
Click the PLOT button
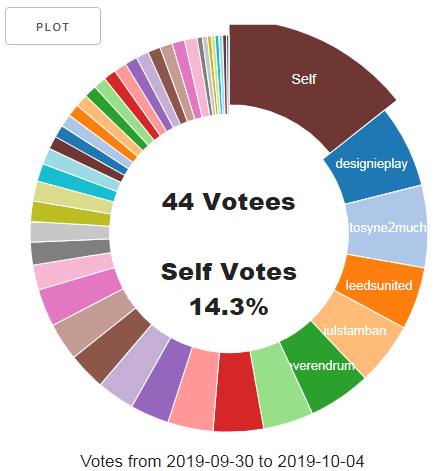53,26
